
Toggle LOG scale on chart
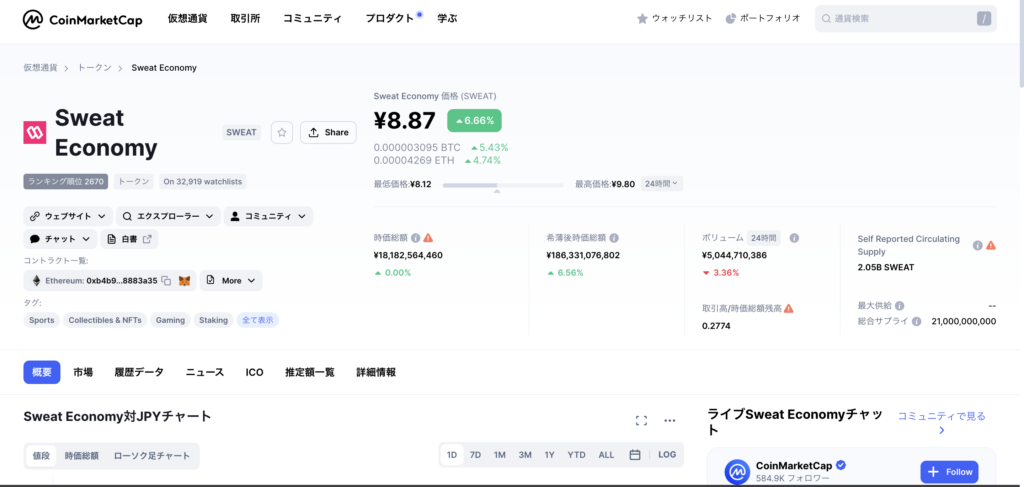(x=667, y=454)
